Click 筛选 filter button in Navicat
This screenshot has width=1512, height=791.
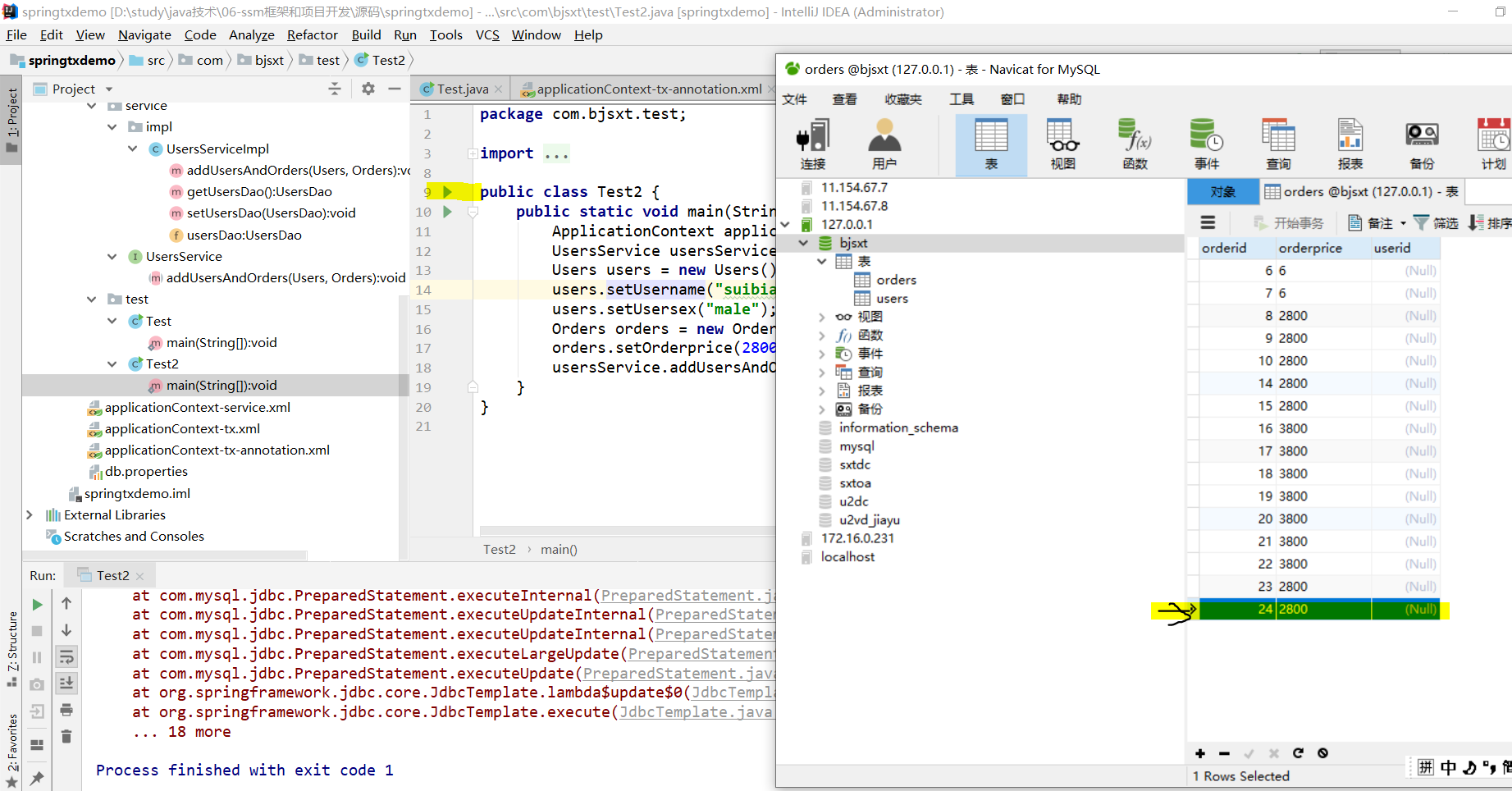(x=1436, y=223)
